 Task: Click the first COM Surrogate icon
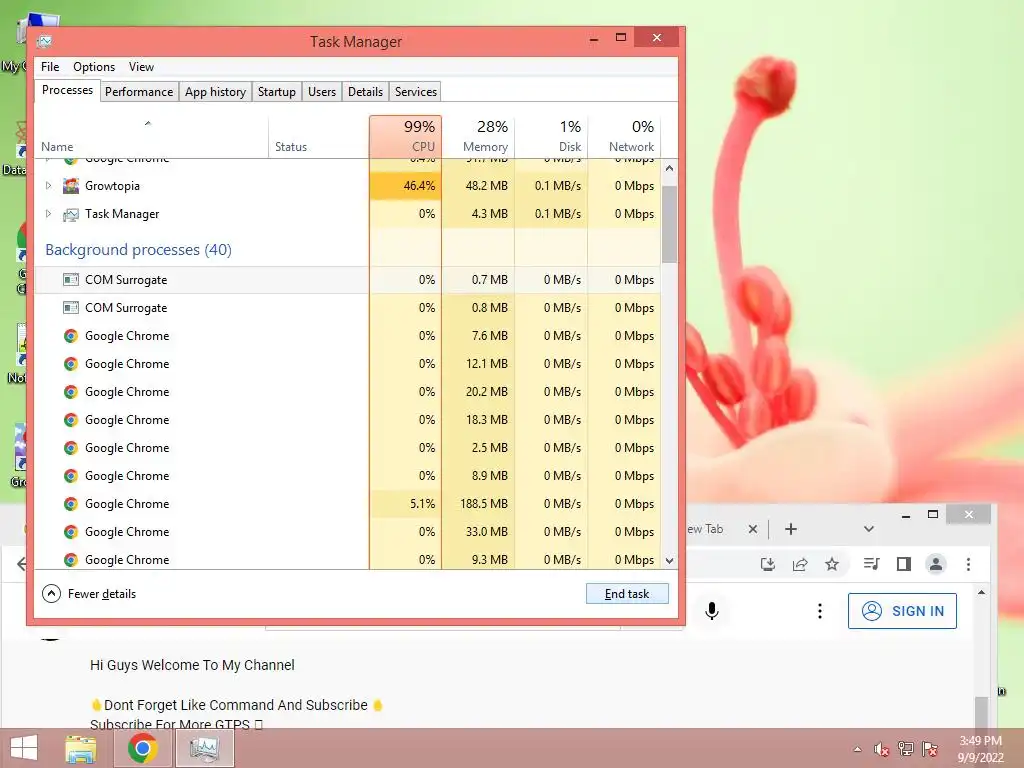(x=71, y=280)
